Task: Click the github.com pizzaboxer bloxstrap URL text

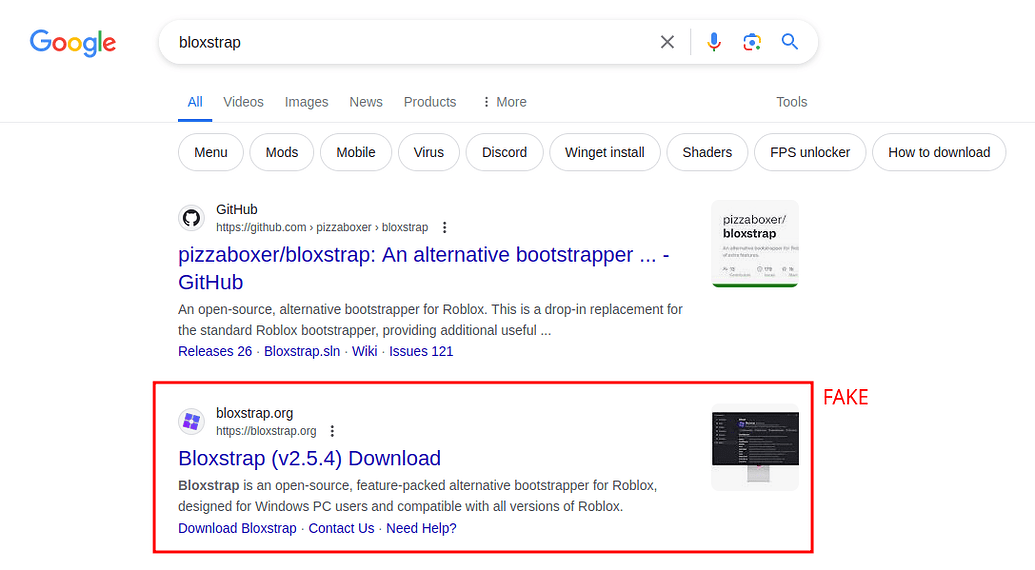Action: (x=322, y=227)
